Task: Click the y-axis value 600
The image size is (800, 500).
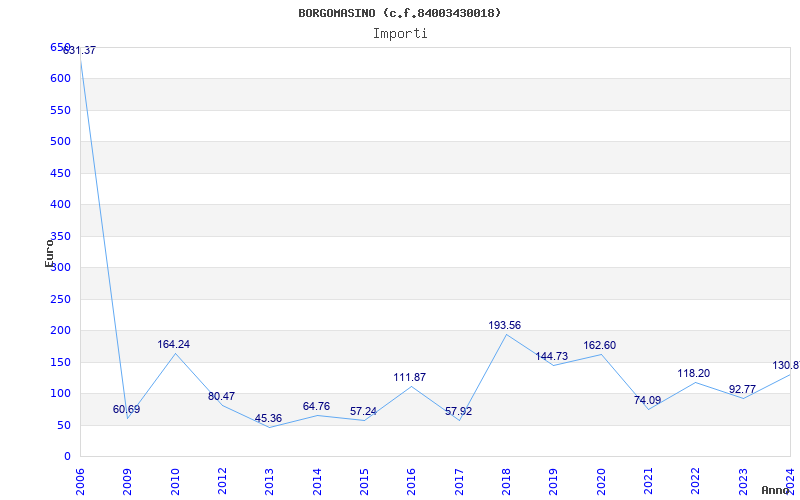Action: pos(60,79)
